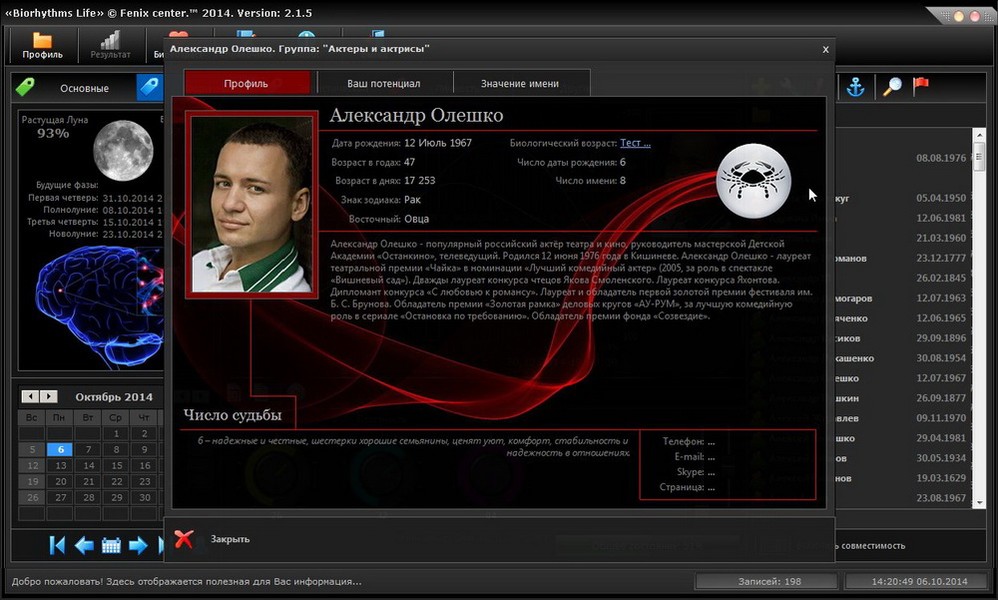Go to previous day with left arrow
The height and width of the screenshot is (600, 998).
(84, 545)
